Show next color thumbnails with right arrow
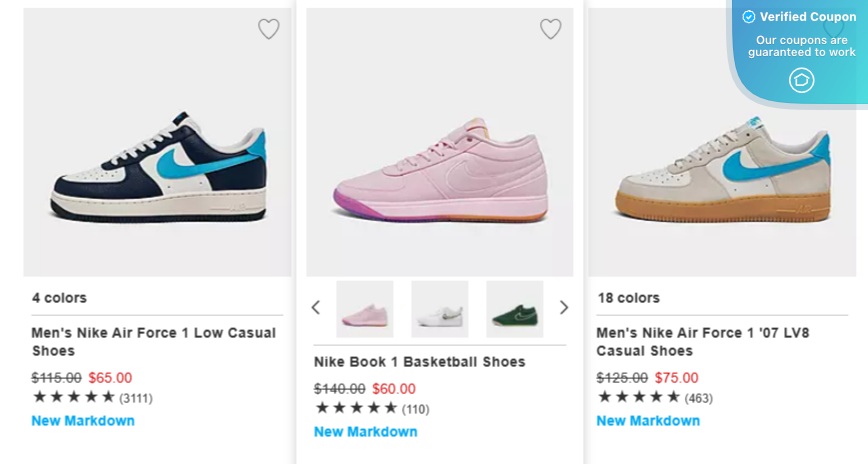The image size is (868, 464). click(563, 308)
